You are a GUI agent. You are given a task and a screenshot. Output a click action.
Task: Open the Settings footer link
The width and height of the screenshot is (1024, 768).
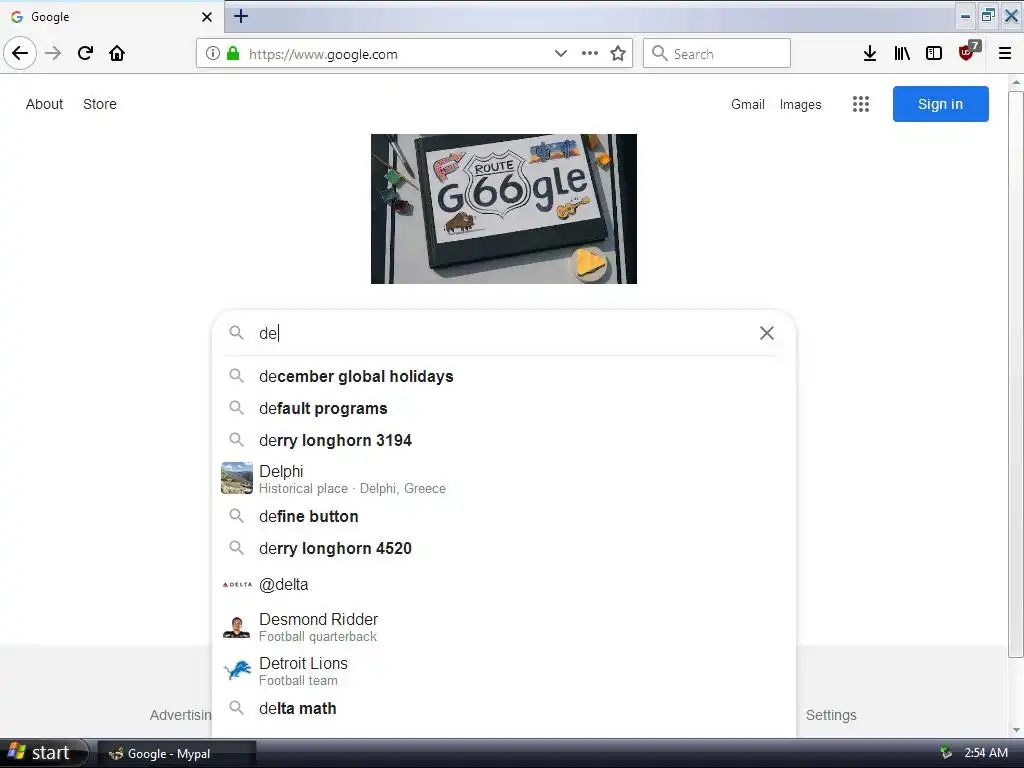tap(831, 715)
